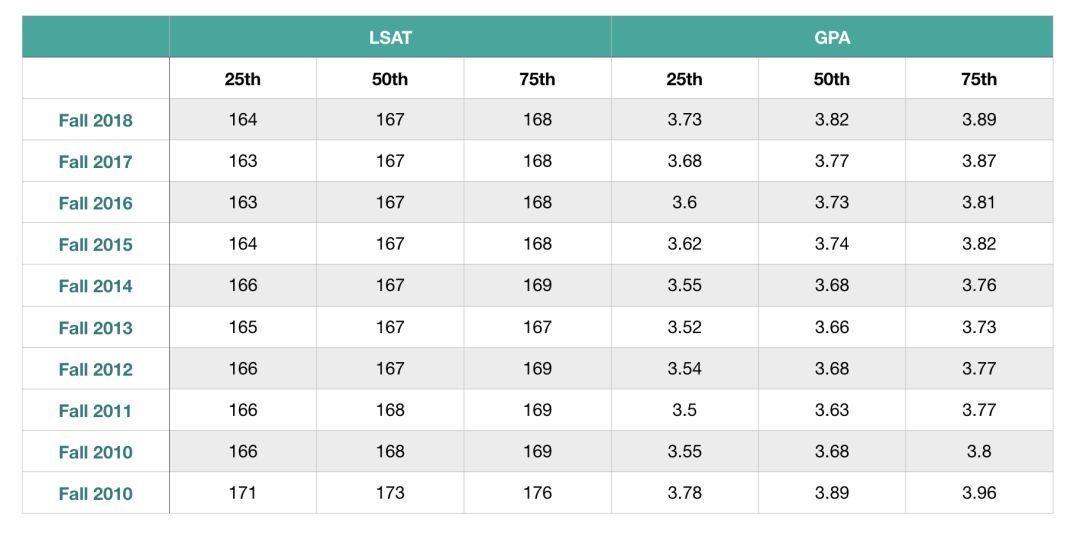Click the cell showing 171

pyautogui.click(x=242, y=493)
